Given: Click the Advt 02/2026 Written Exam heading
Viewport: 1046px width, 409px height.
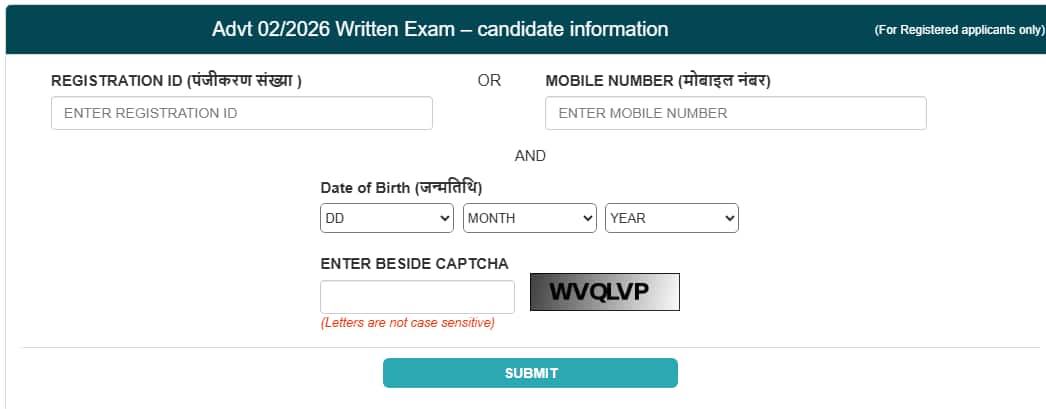Looking at the screenshot, I should coord(440,29).
